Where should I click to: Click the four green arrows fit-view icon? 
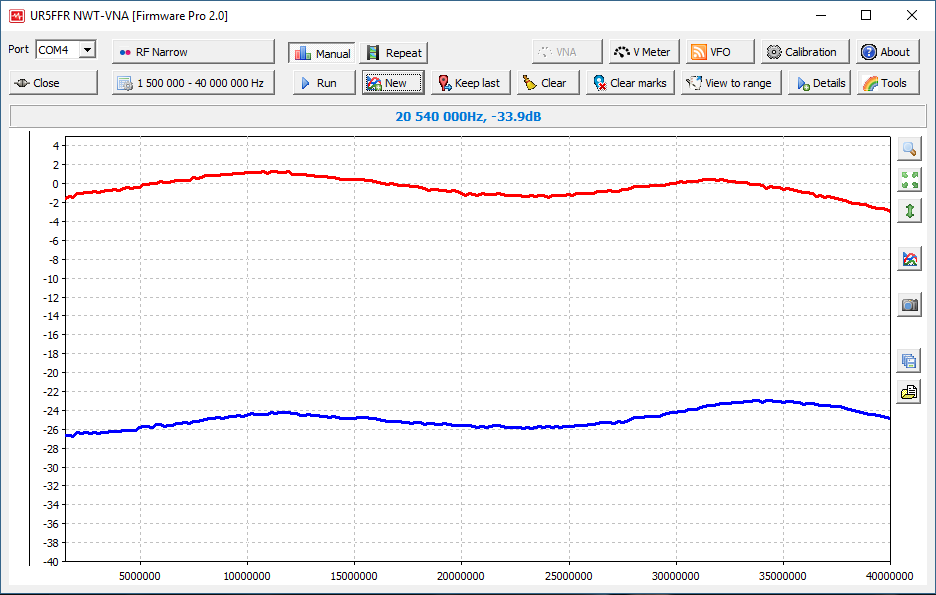tap(909, 180)
